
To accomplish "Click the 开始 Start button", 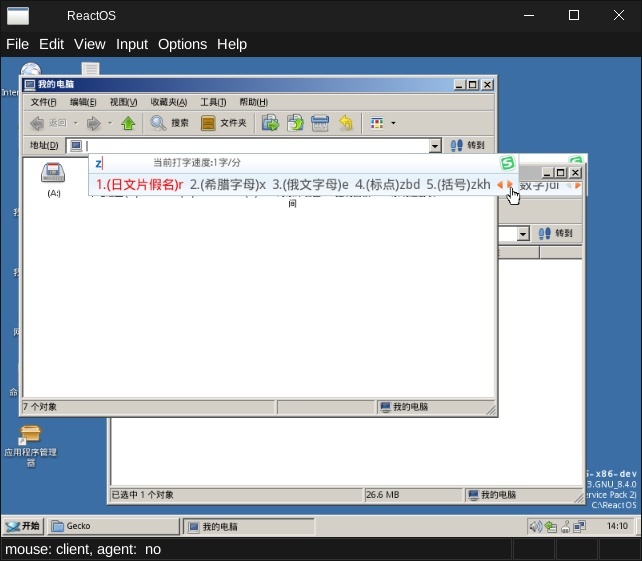I will tap(24, 526).
